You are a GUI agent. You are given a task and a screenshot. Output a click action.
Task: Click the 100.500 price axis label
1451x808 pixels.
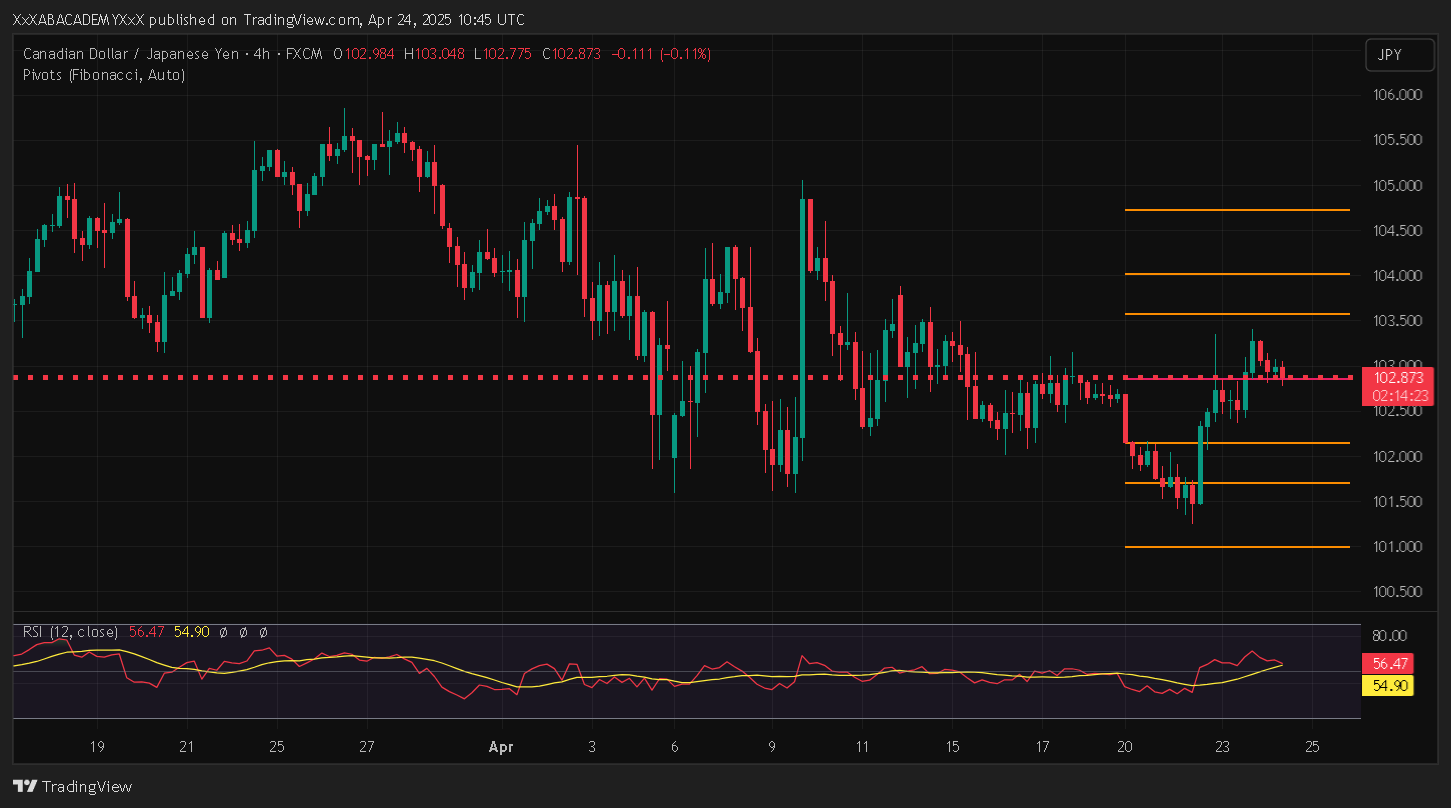1396,591
